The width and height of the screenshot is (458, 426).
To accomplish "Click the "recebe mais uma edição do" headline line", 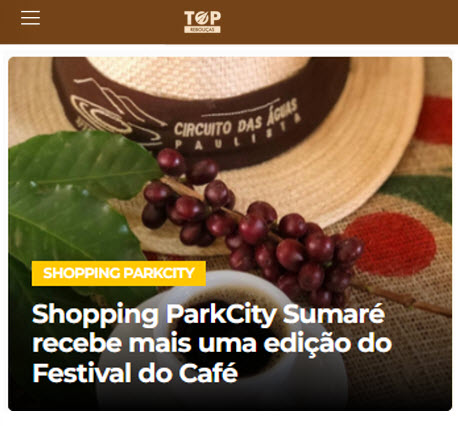I will [212, 343].
